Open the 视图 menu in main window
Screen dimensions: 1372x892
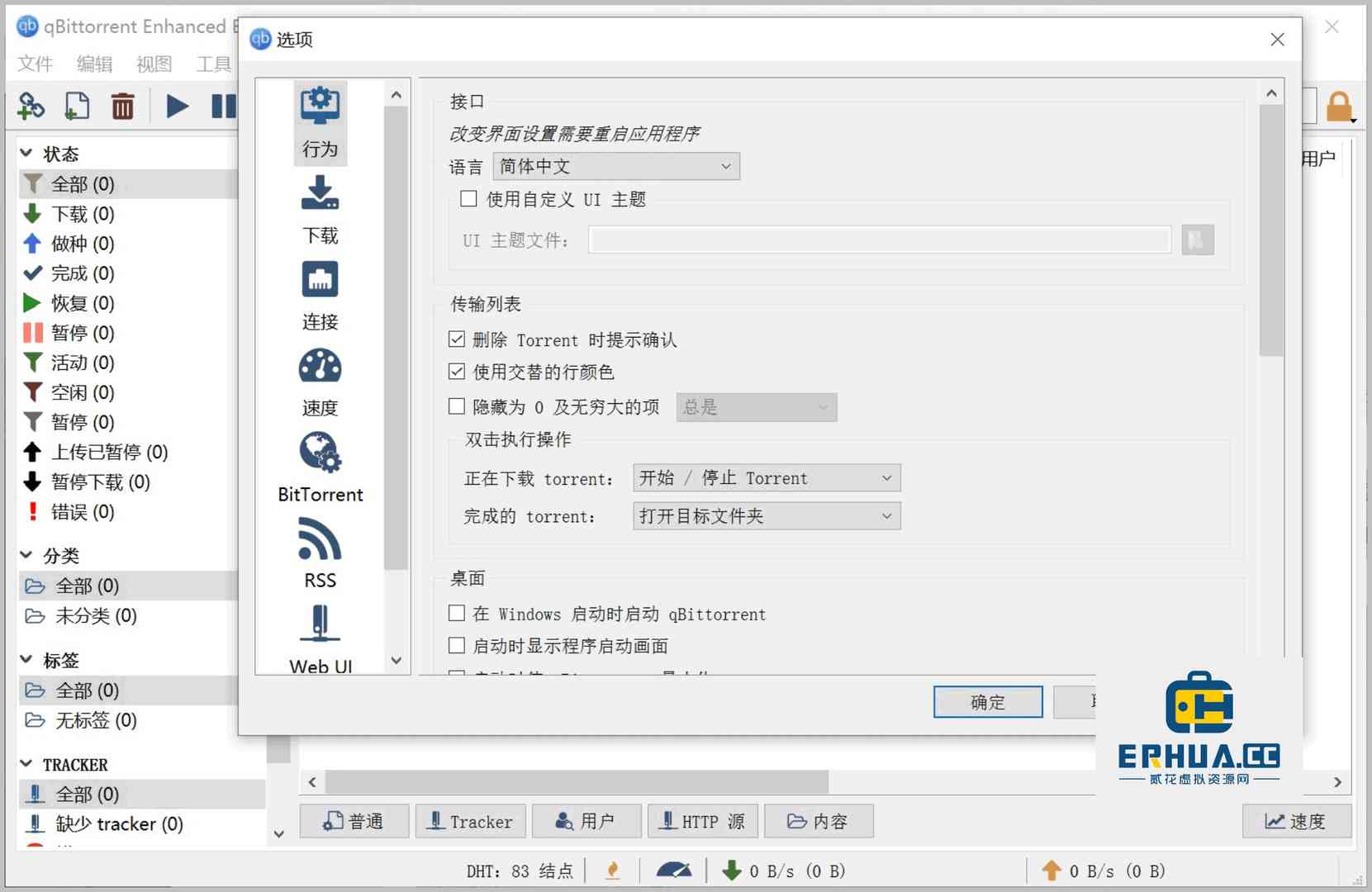(154, 64)
